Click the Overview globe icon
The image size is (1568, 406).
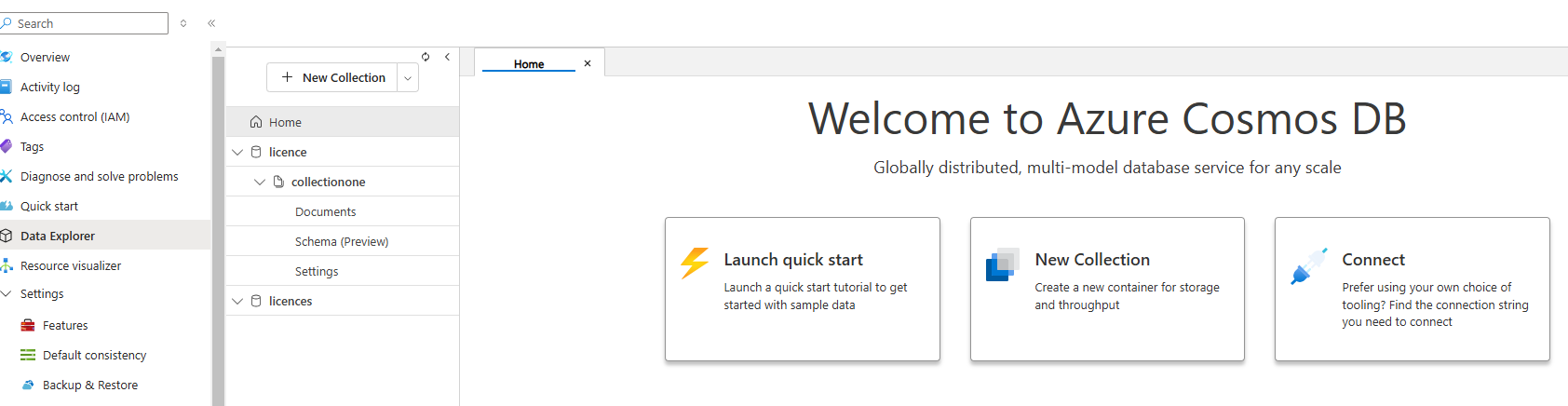[x=6, y=57]
